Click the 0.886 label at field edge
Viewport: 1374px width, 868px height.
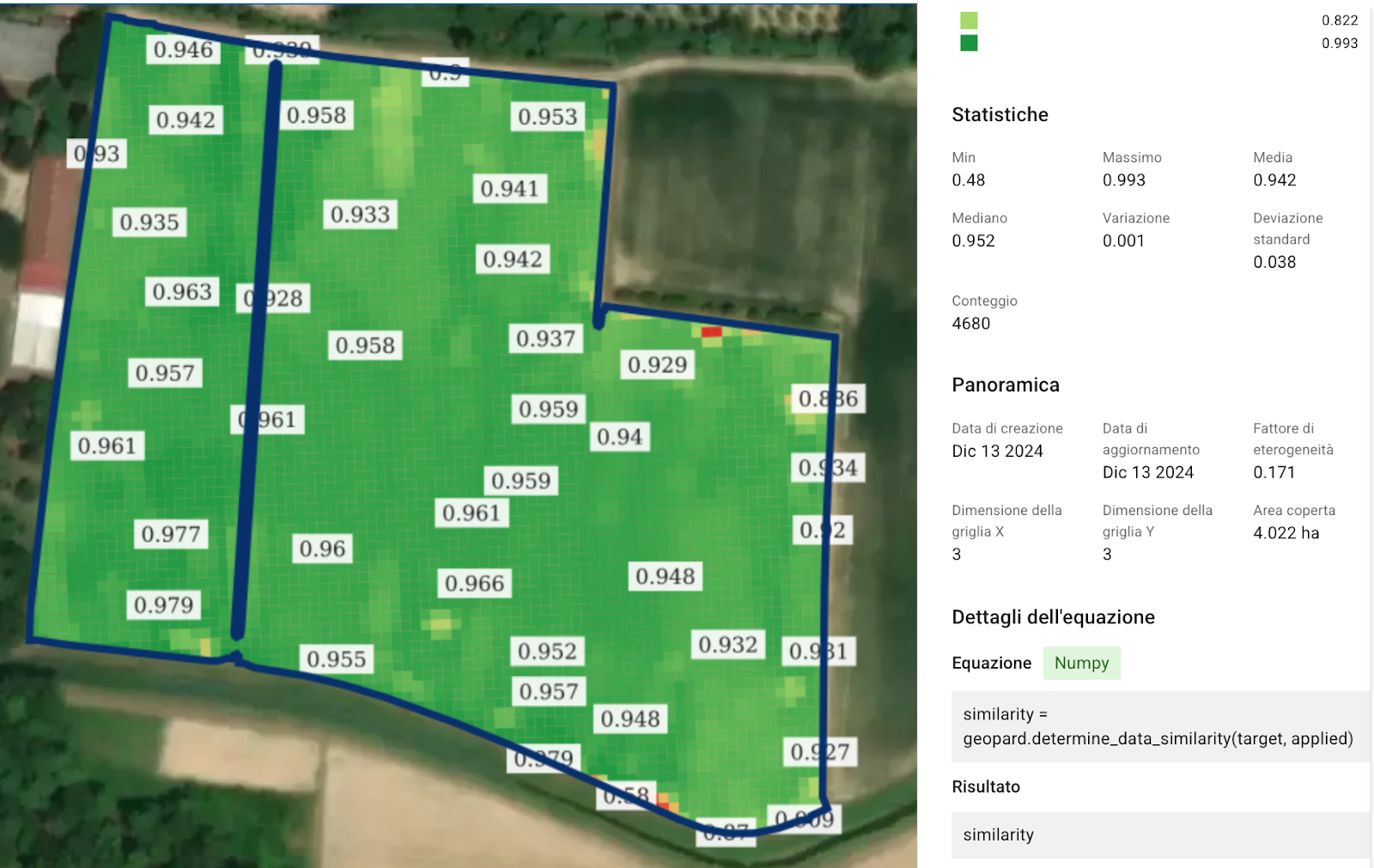point(827,398)
